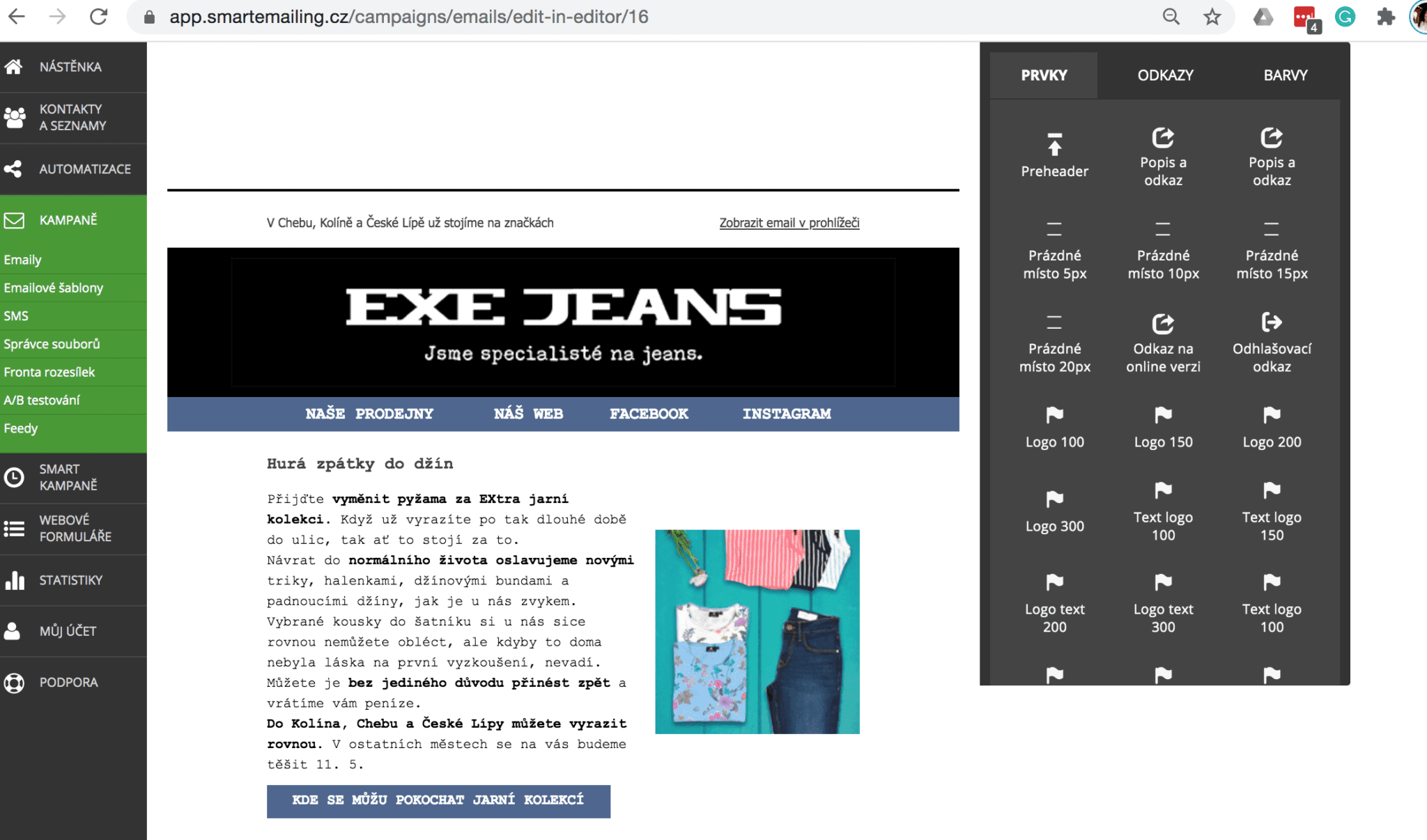Reload the page in browser
This screenshot has width=1427, height=840.
[99, 17]
